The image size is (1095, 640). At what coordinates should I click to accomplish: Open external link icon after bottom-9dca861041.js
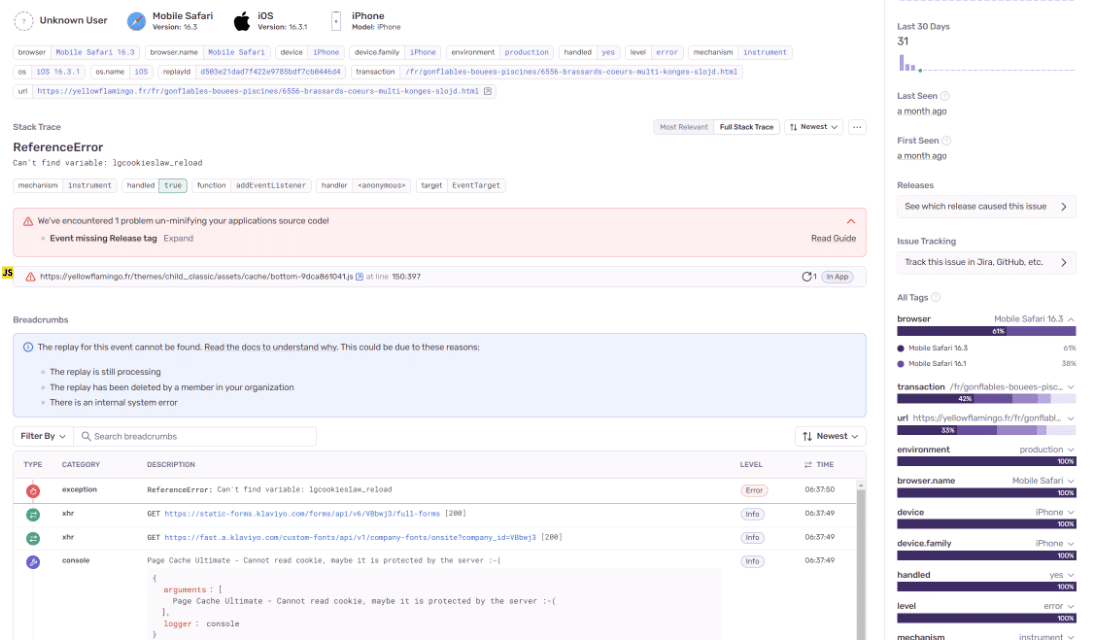[359, 277]
